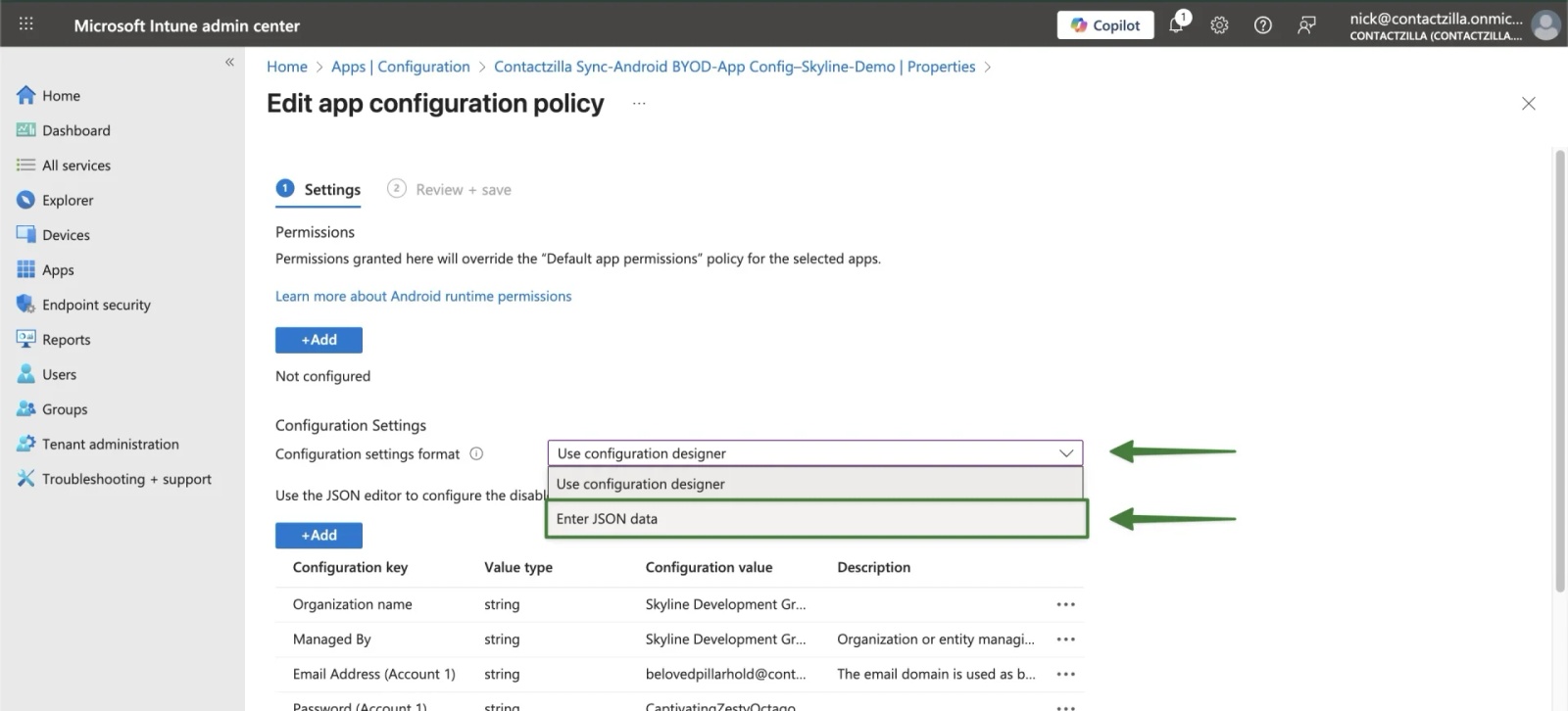Click +Add button under Permissions

coord(318,340)
